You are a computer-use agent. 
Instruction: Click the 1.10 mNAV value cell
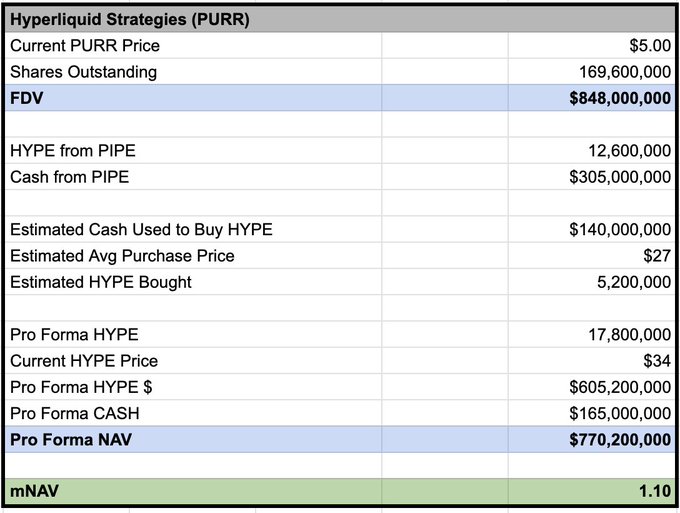653,492
